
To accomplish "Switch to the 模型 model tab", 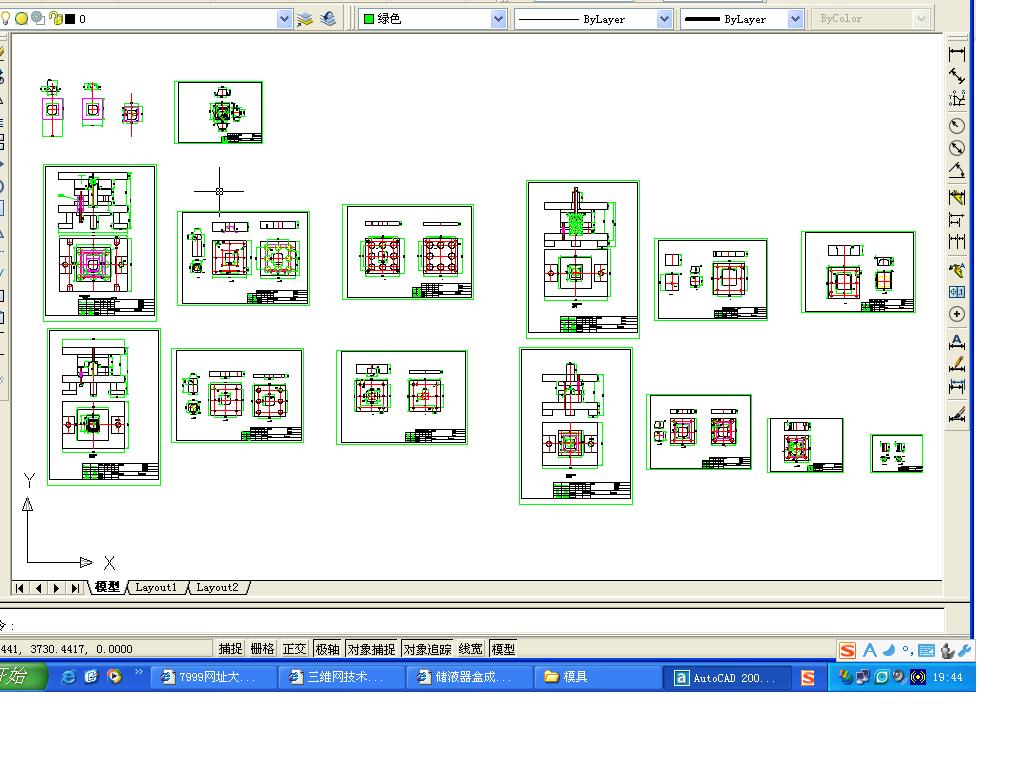I will [x=107, y=587].
